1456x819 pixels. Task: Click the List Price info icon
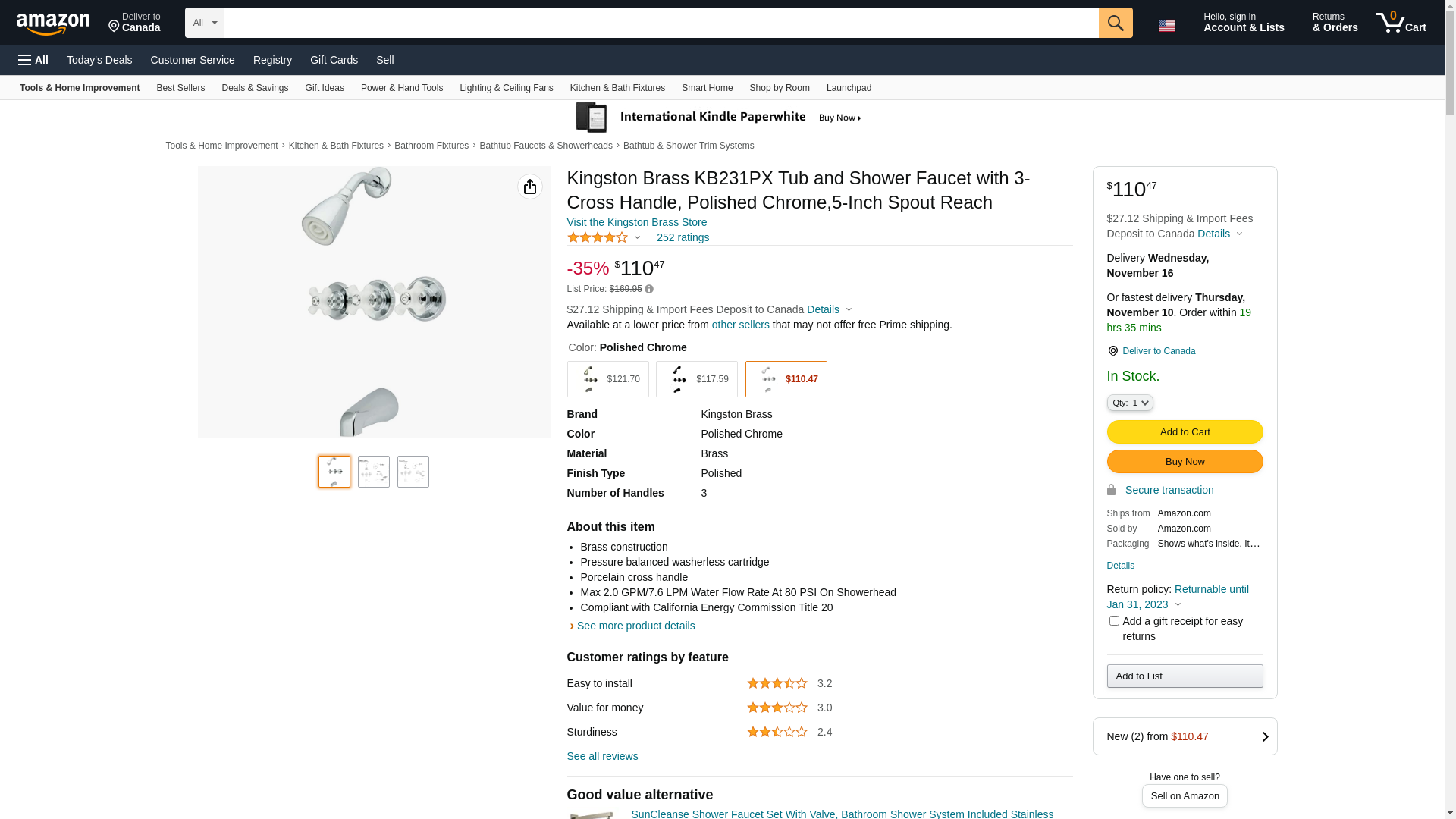[x=649, y=289]
